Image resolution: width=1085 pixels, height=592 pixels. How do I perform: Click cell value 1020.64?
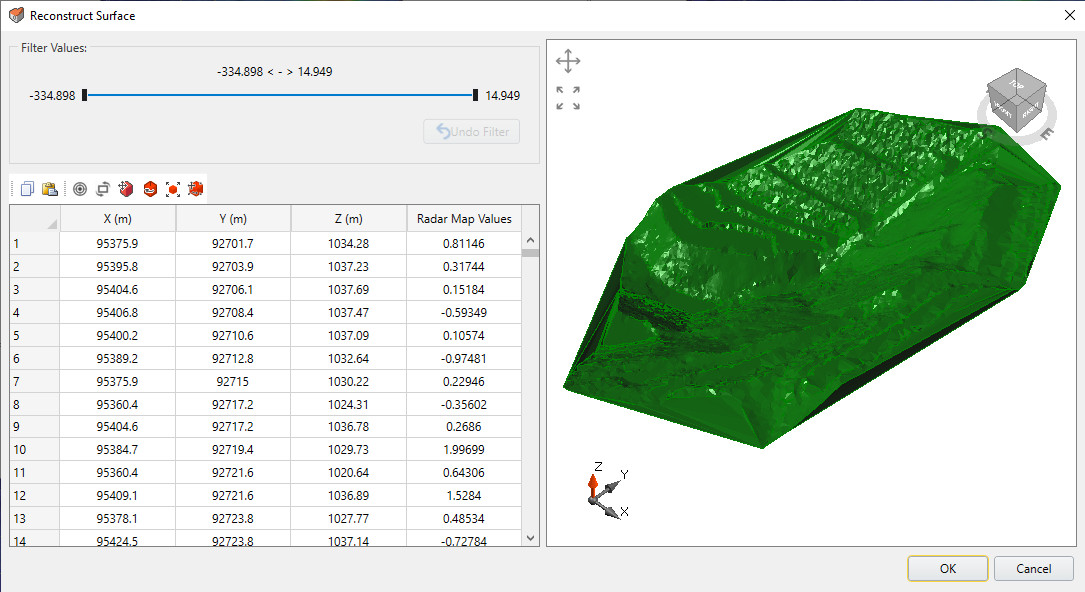click(349, 472)
